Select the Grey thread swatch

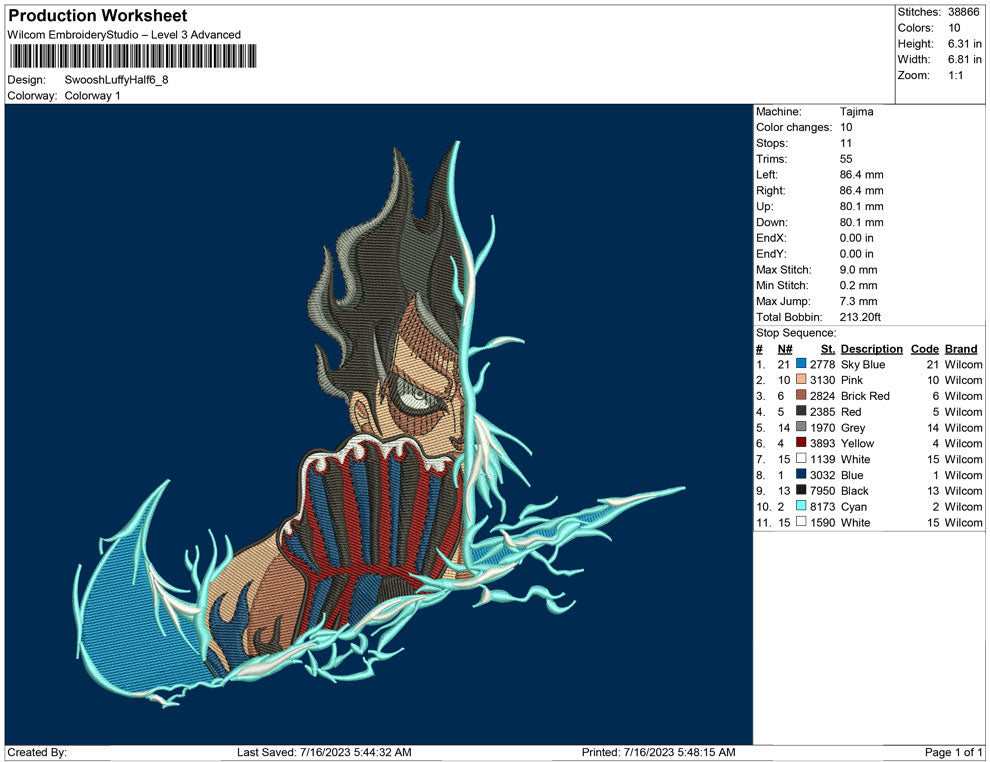point(801,428)
